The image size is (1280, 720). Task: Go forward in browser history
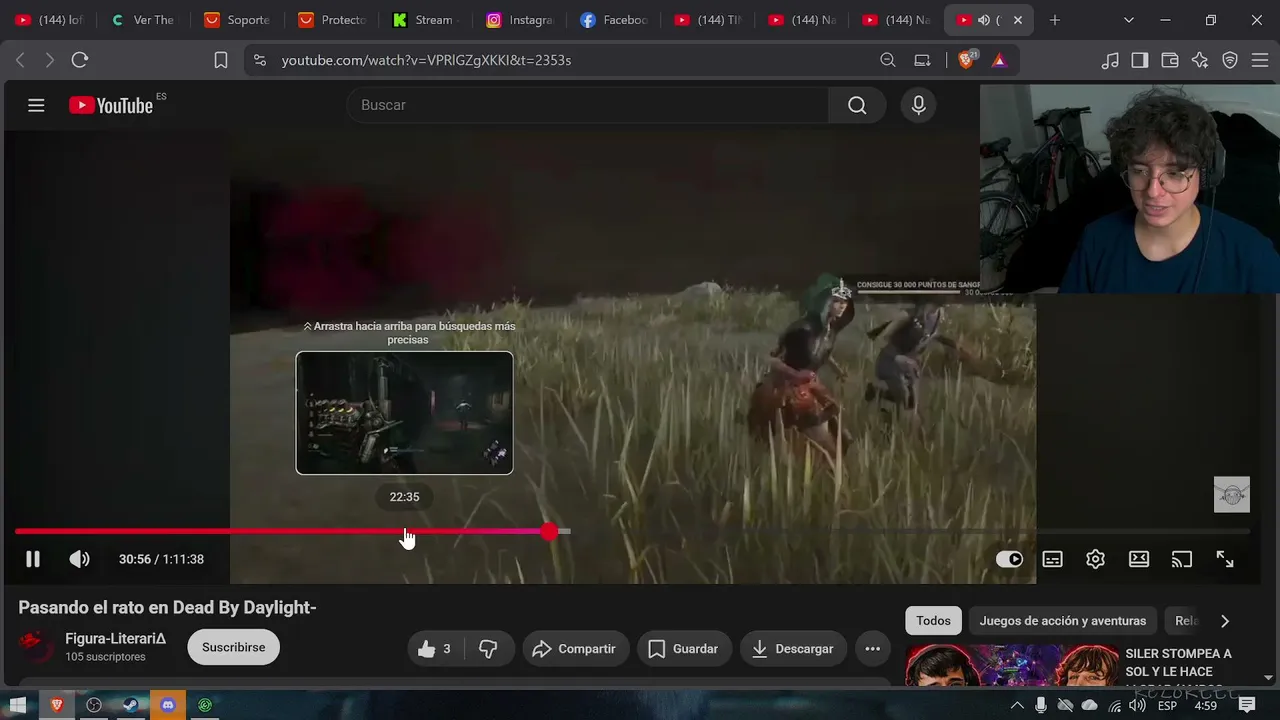click(50, 60)
